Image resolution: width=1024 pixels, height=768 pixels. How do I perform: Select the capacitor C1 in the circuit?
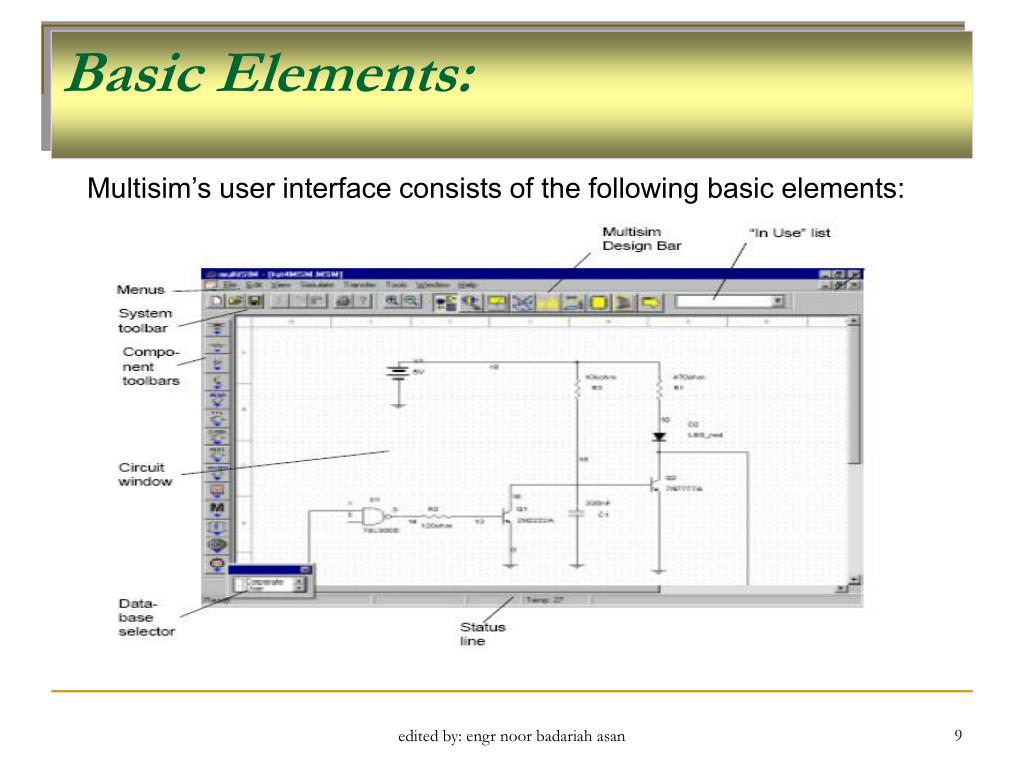tap(576, 514)
